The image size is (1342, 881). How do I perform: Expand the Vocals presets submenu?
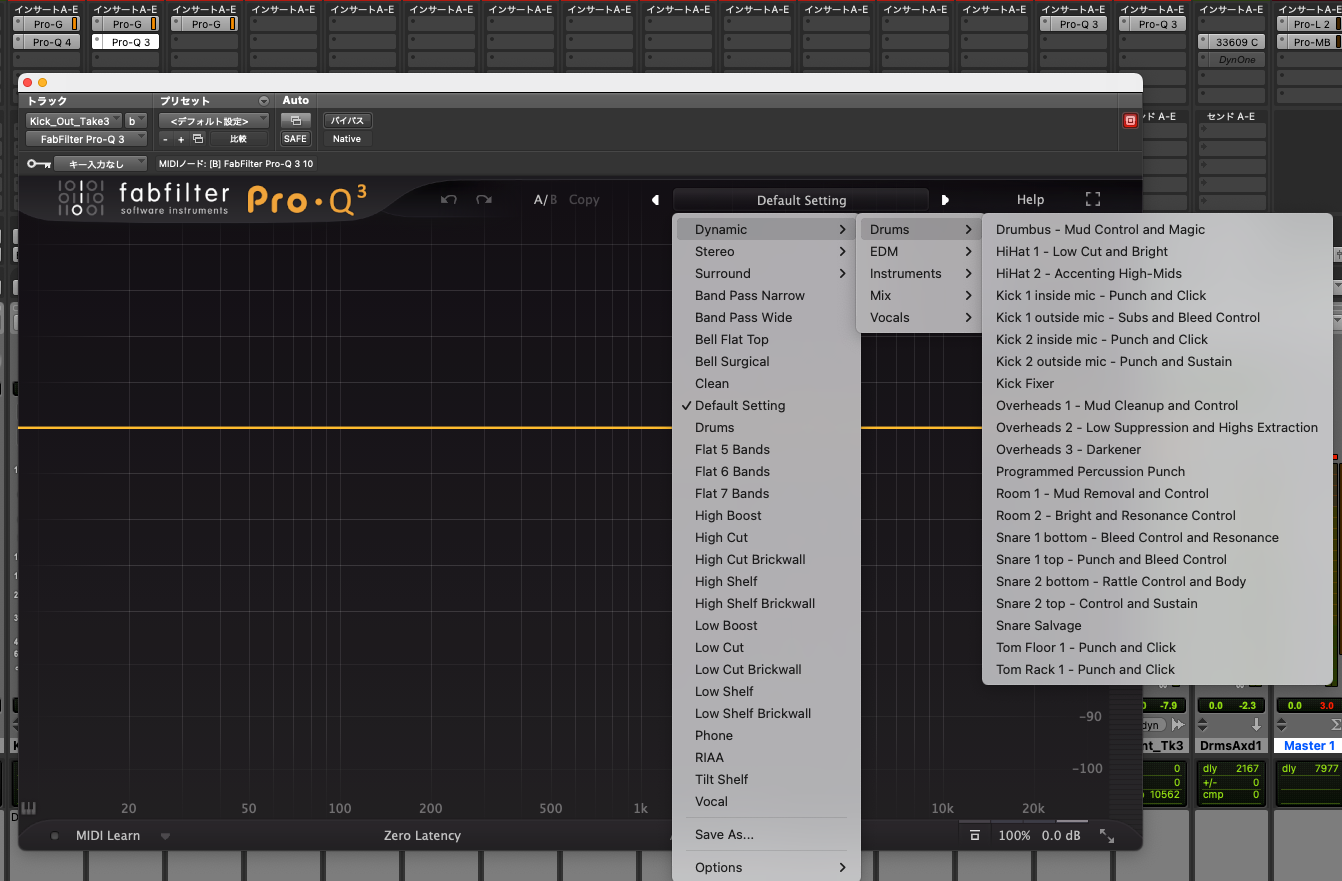(919, 318)
